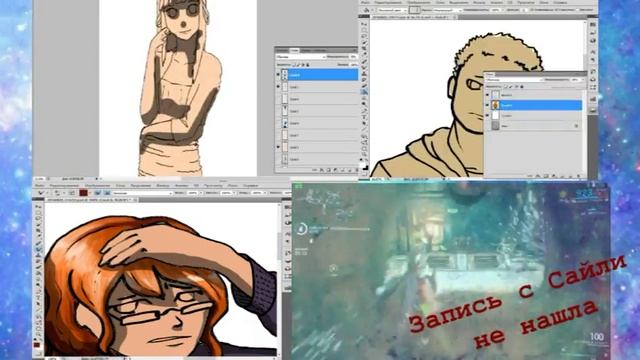
Task: Hide selected orange-thumbnail layer in right layers panel
Action: 487,105
